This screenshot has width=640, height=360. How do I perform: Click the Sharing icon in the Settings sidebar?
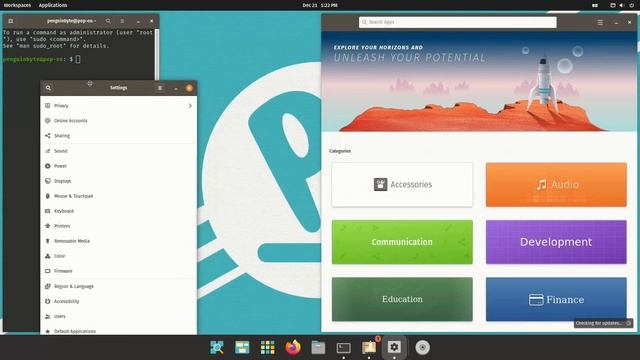(48, 136)
